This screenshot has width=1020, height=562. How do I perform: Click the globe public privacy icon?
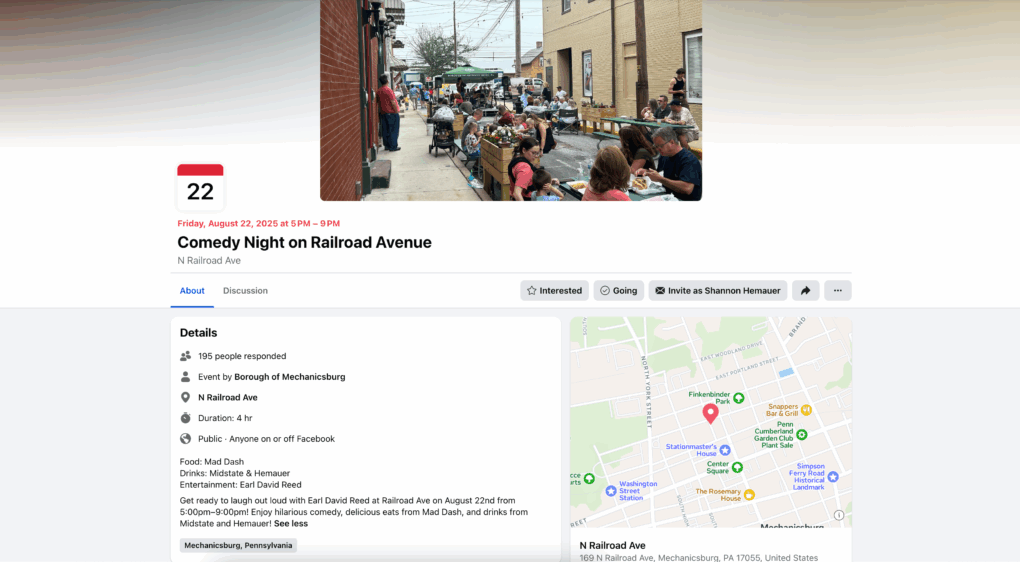185,438
